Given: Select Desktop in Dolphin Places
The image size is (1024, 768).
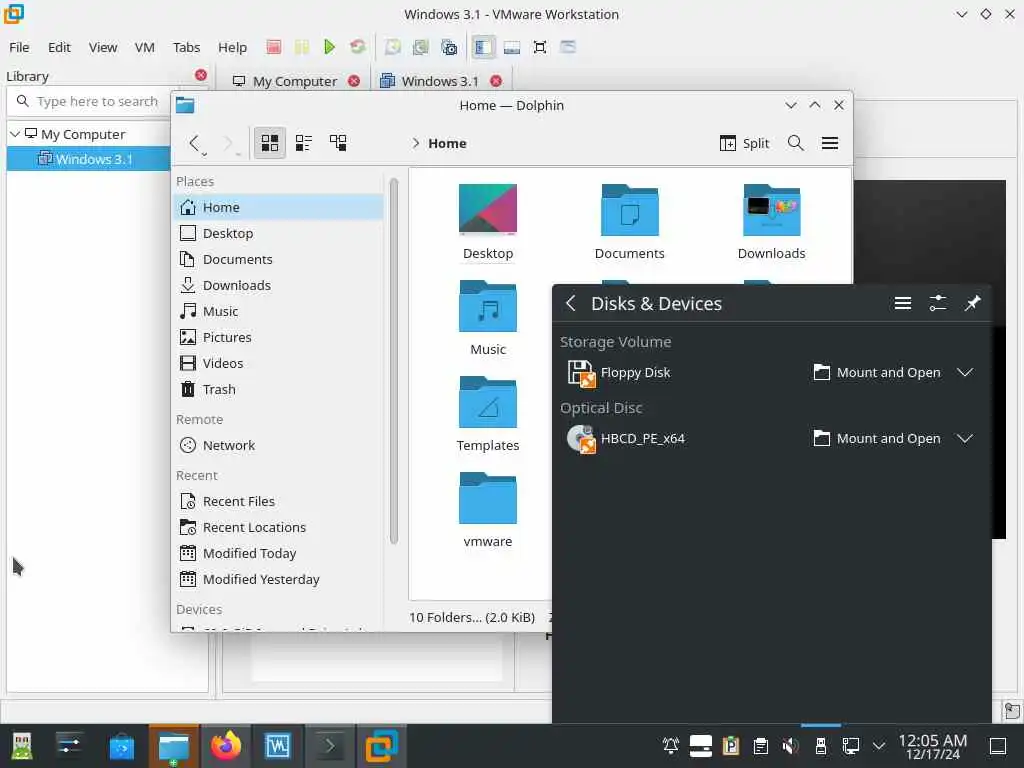Looking at the screenshot, I should (280, 233).
